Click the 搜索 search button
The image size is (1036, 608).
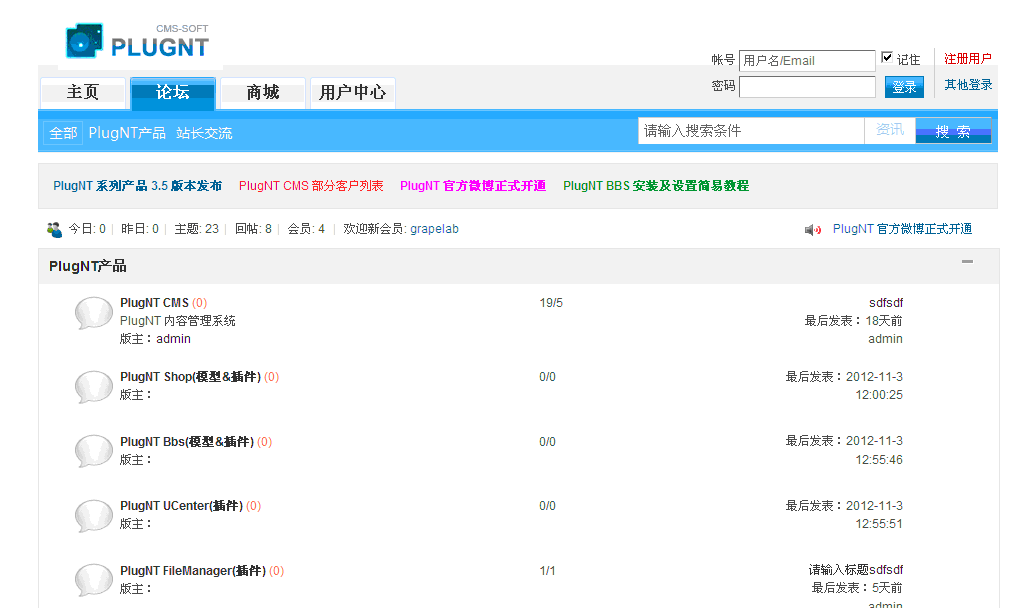click(952, 130)
